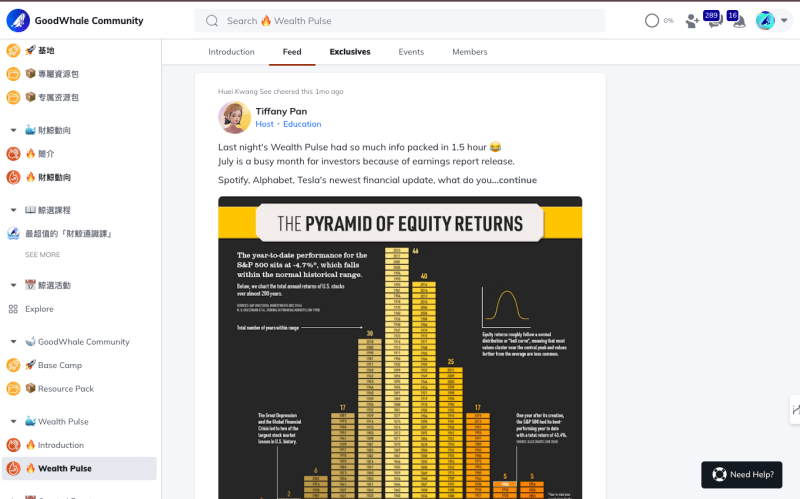This screenshot has height=499, width=800.
Task: Click the Explore grid icon in sidebar
Action: pos(14,309)
